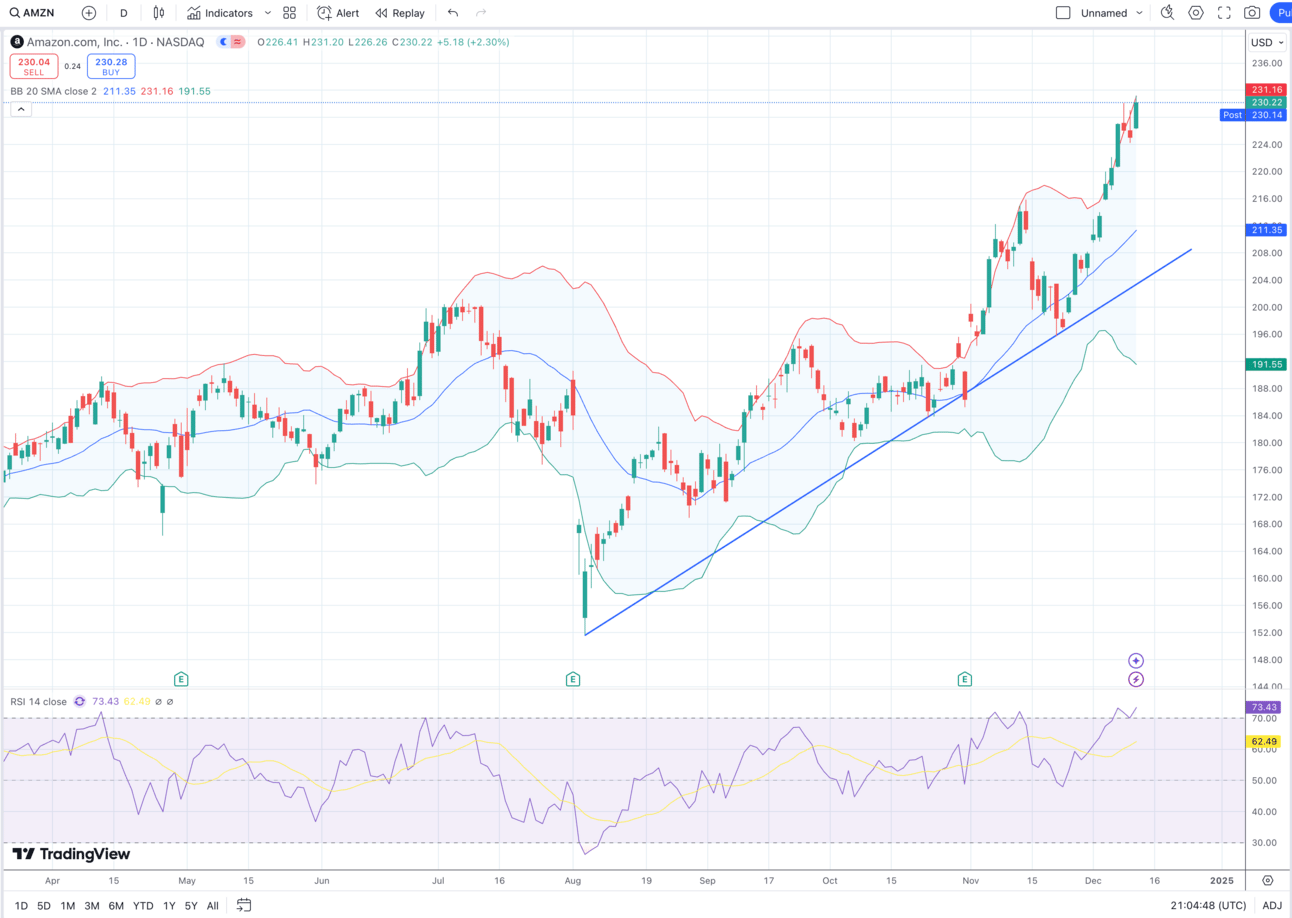Switch to the 5D date range
The height and width of the screenshot is (918, 1292).
(44, 906)
